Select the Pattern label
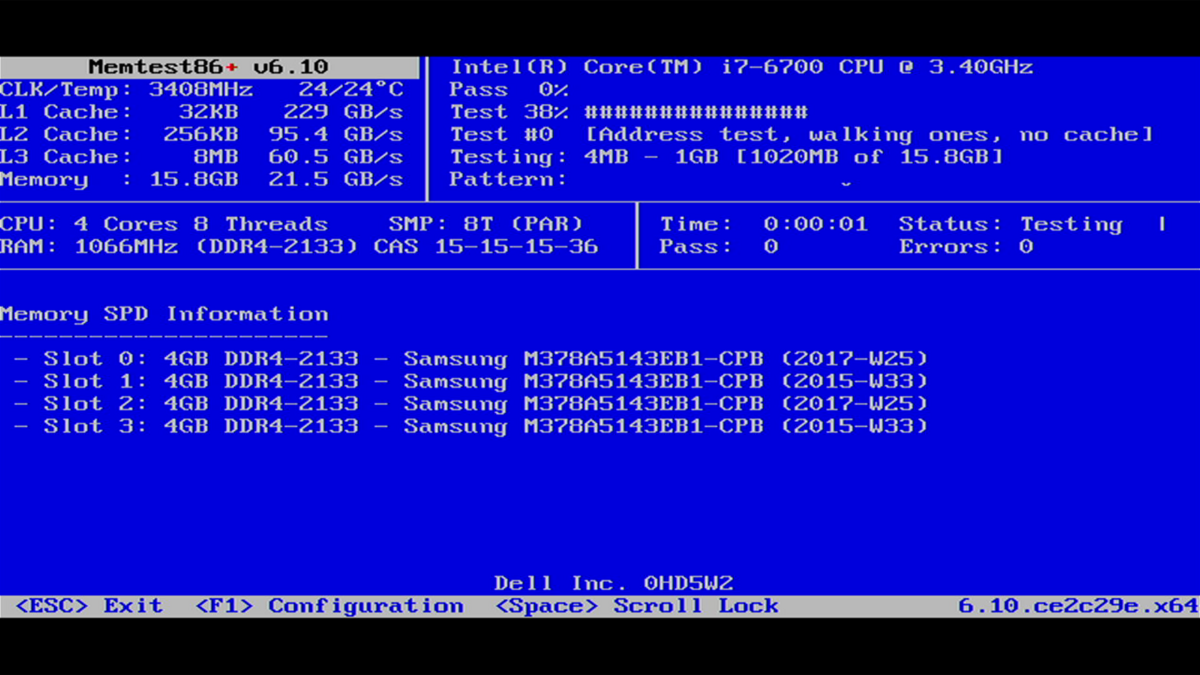Image resolution: width=1200 pixels, height=675 pixels. [x=508, y=180]
